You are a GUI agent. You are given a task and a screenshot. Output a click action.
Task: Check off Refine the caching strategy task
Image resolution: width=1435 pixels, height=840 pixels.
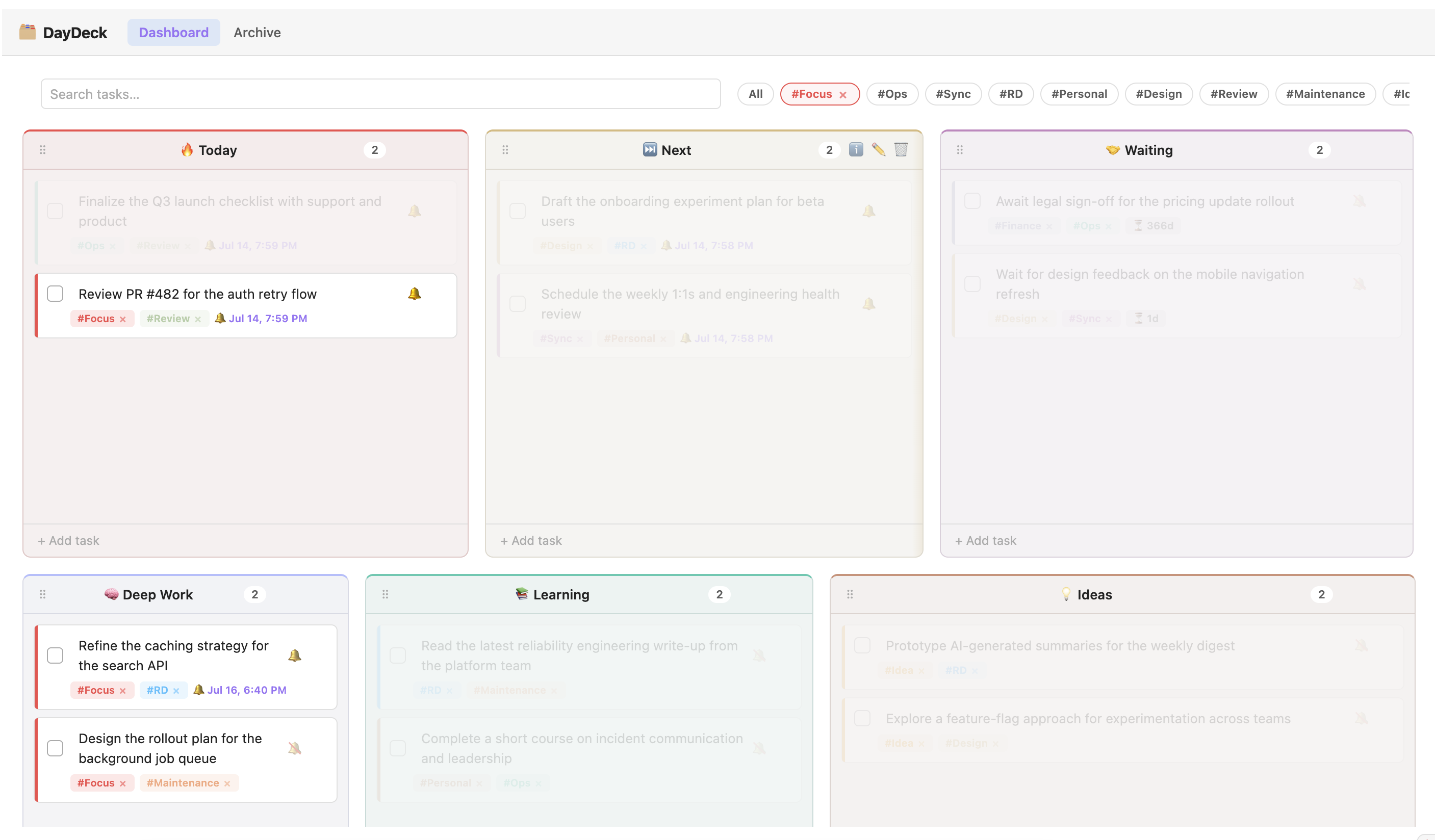(x=55, y=655)
